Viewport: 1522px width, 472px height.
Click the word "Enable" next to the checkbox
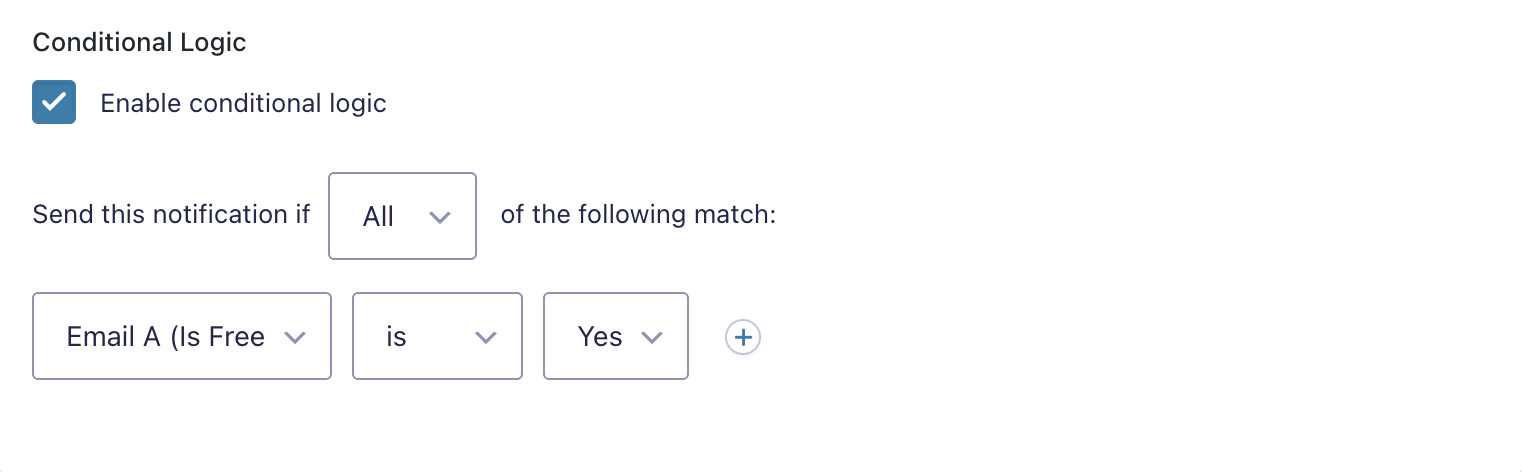(141, 103)
